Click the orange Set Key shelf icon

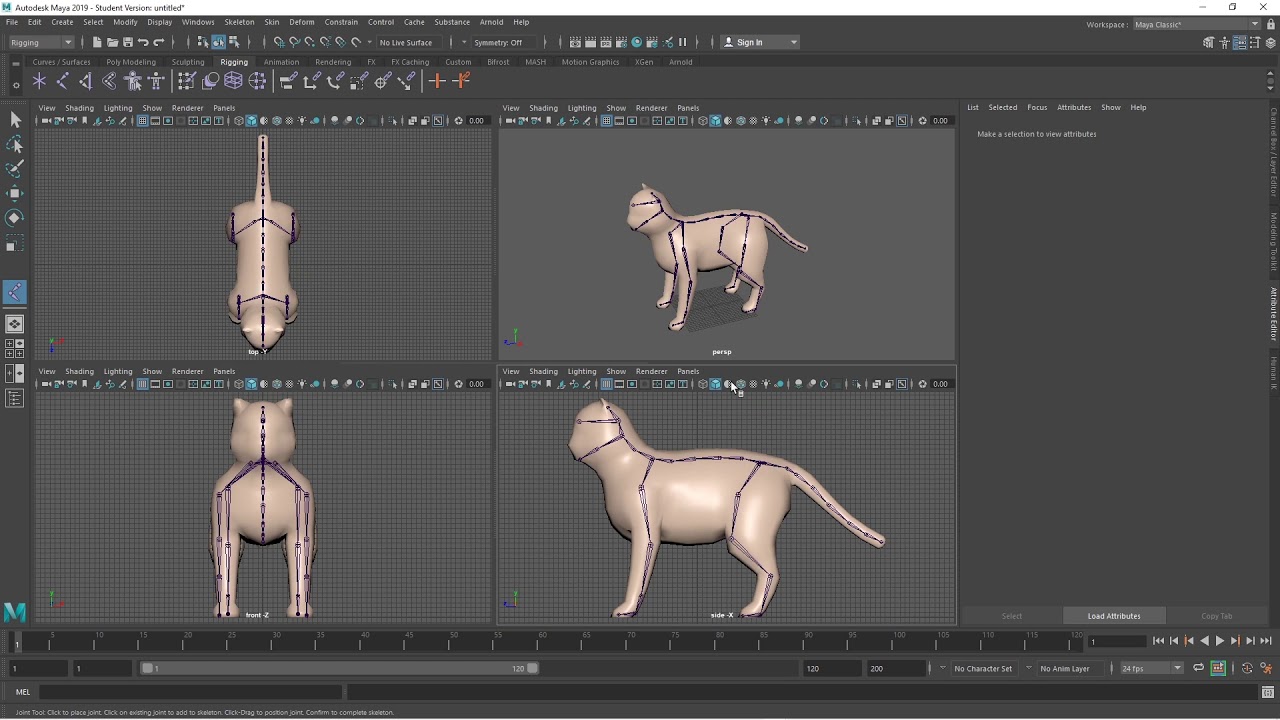tap(437, 82)
